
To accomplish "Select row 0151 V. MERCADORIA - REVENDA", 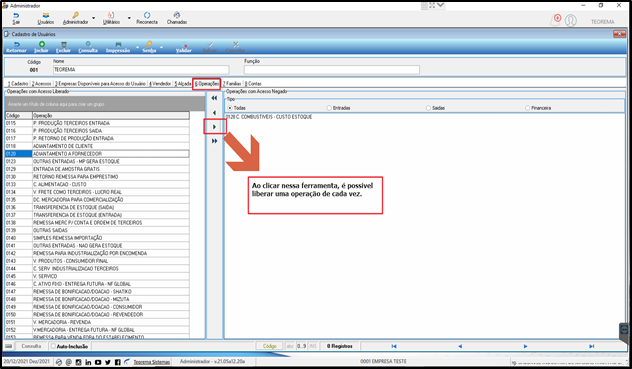I will (x=97, y=322).
